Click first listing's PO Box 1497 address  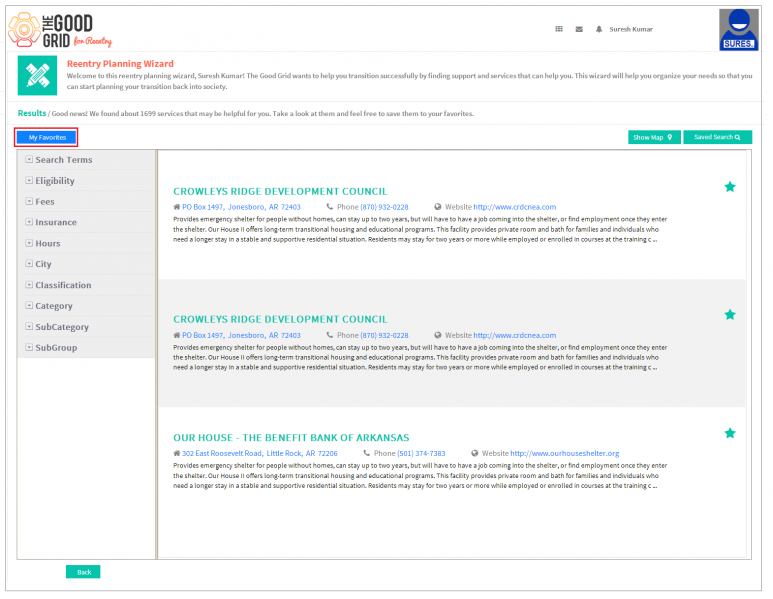(241, 207)
